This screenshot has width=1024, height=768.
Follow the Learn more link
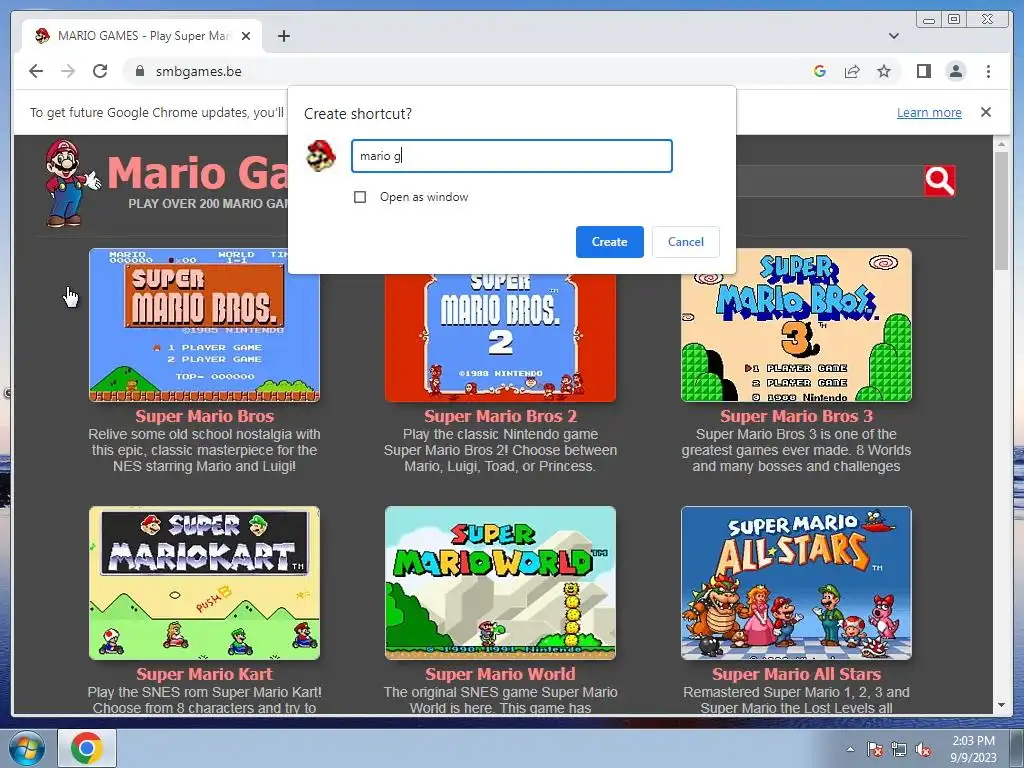(x=929, y=112)
